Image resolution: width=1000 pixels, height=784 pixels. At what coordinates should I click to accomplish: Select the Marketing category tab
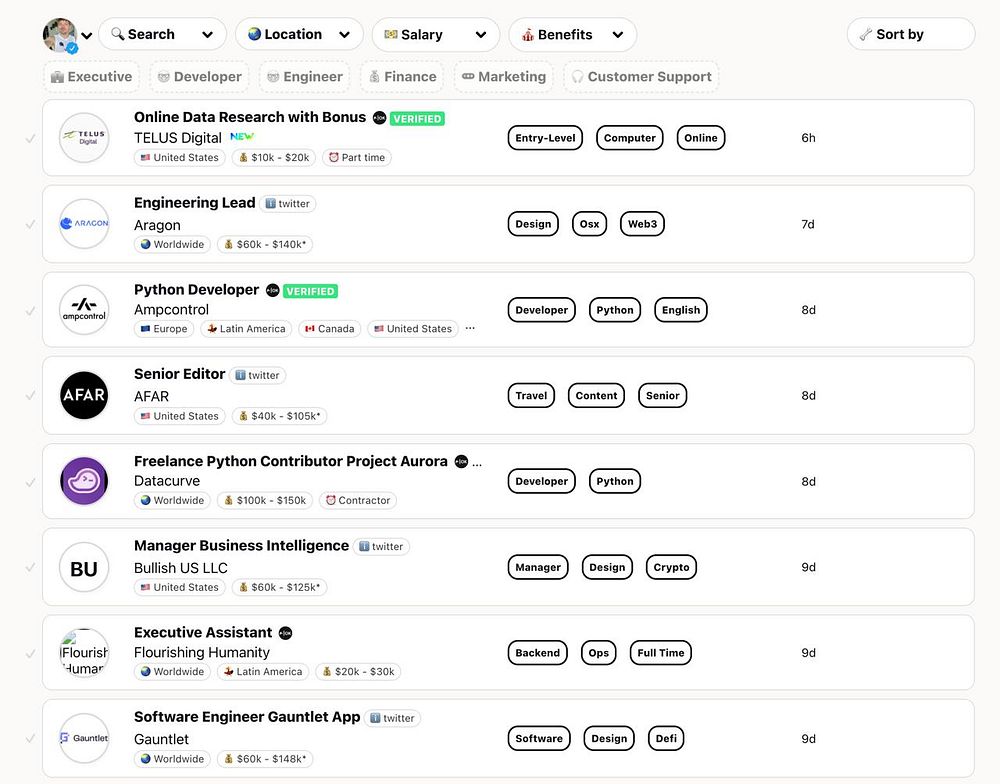(504, 76)
